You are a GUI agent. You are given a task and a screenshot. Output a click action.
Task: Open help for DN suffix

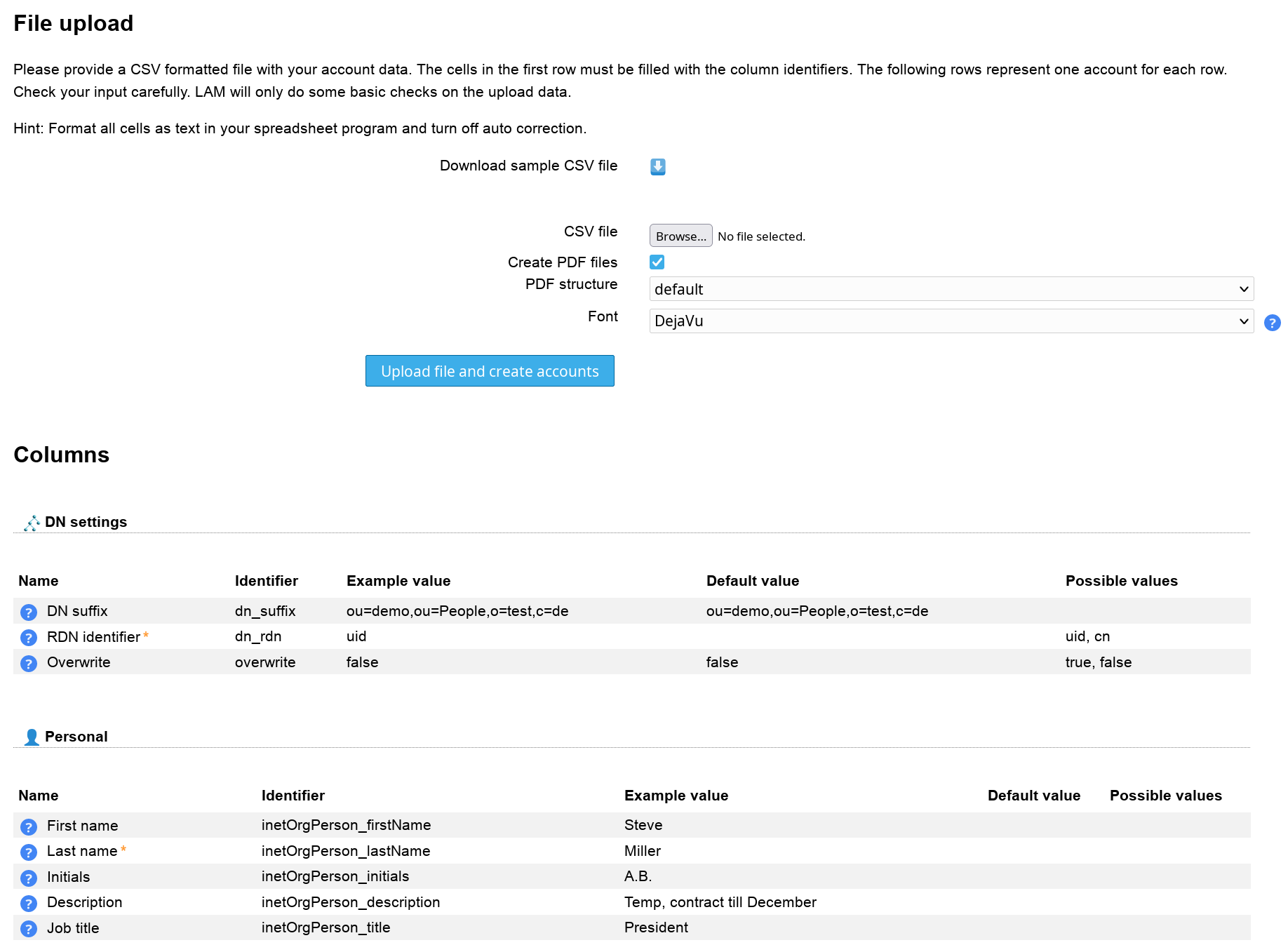tap(29, 612)
